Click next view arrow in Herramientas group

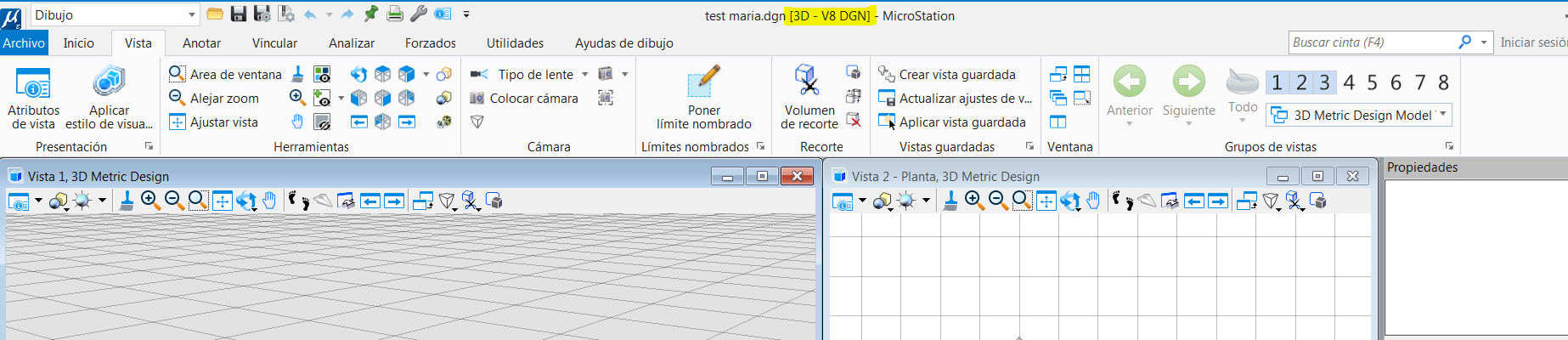pyautogui.click(x=407, y=122)
